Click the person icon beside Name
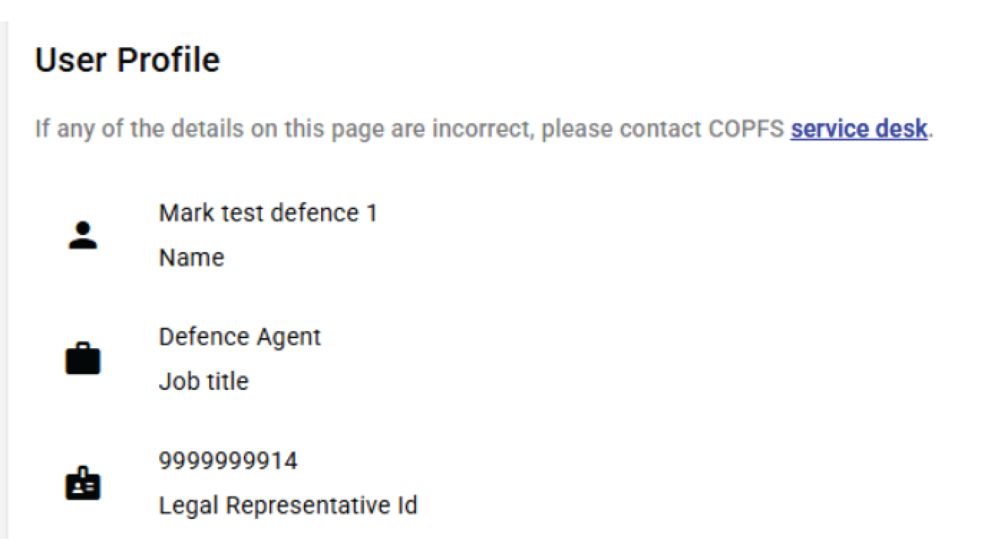This screenshot has width=1000, height=560. coord(82,236)
